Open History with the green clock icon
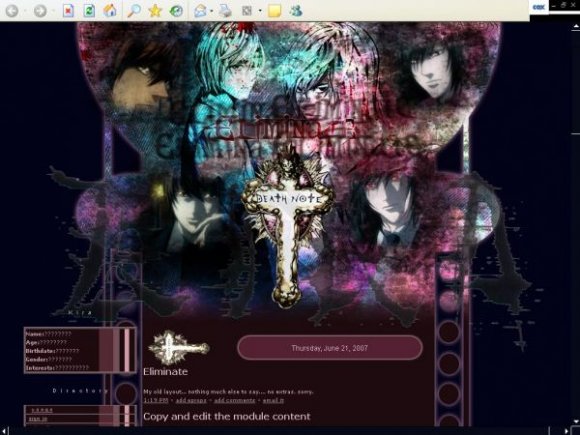Screen dimensions: 580x435 point(176,11)
